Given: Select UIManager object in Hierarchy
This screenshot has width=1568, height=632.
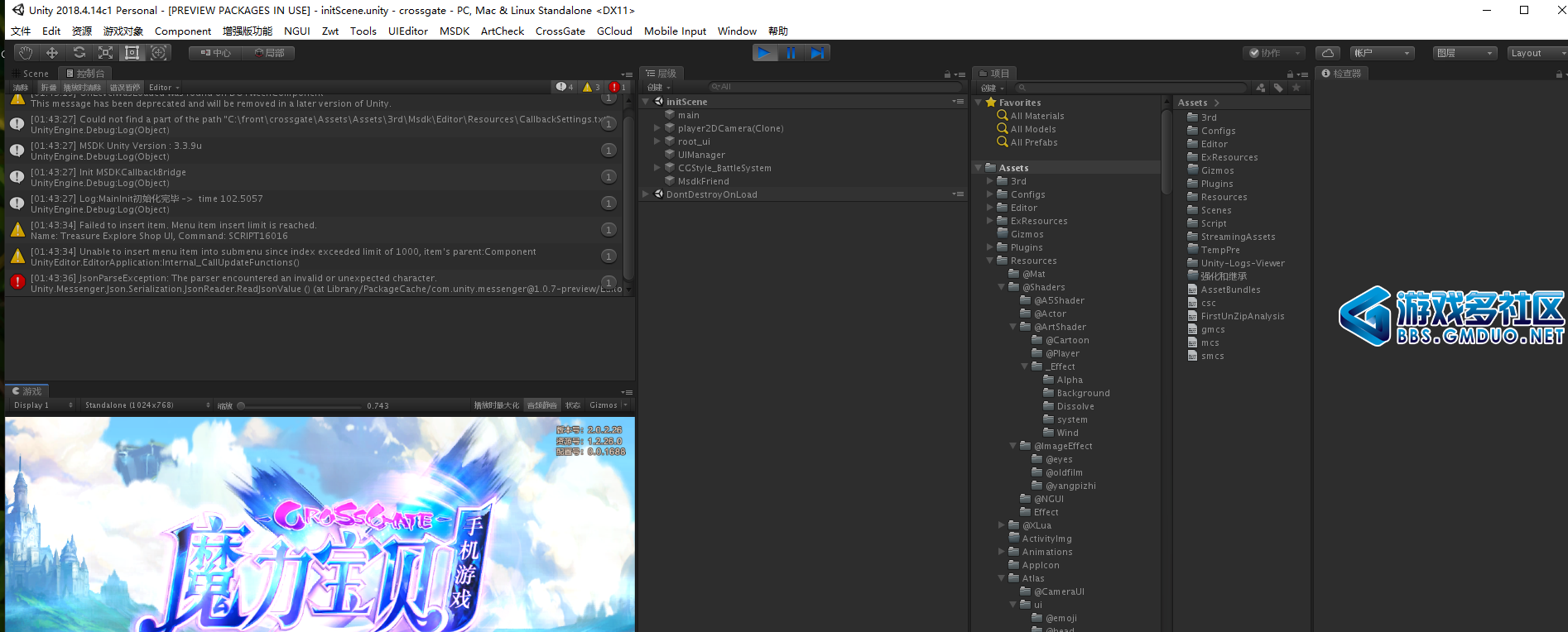Looking at the screenshot, I should [x=701, y=155].
